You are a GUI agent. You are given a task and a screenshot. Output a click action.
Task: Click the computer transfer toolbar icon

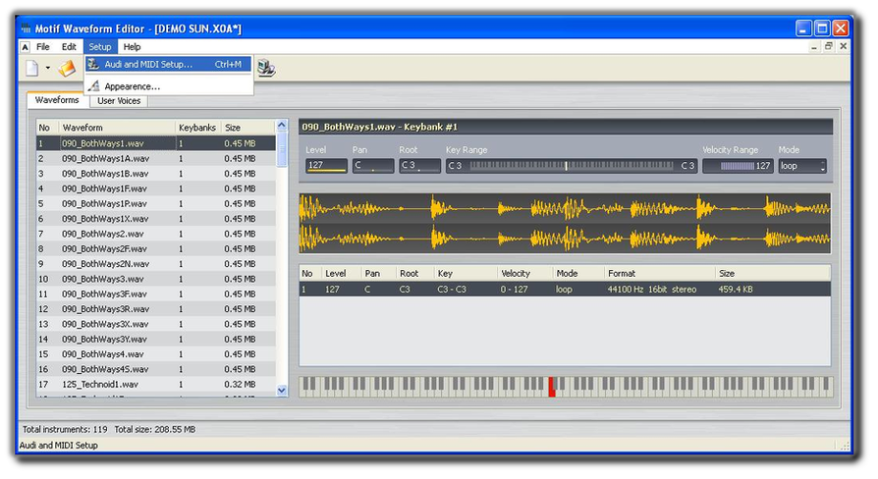pos(266,68)
